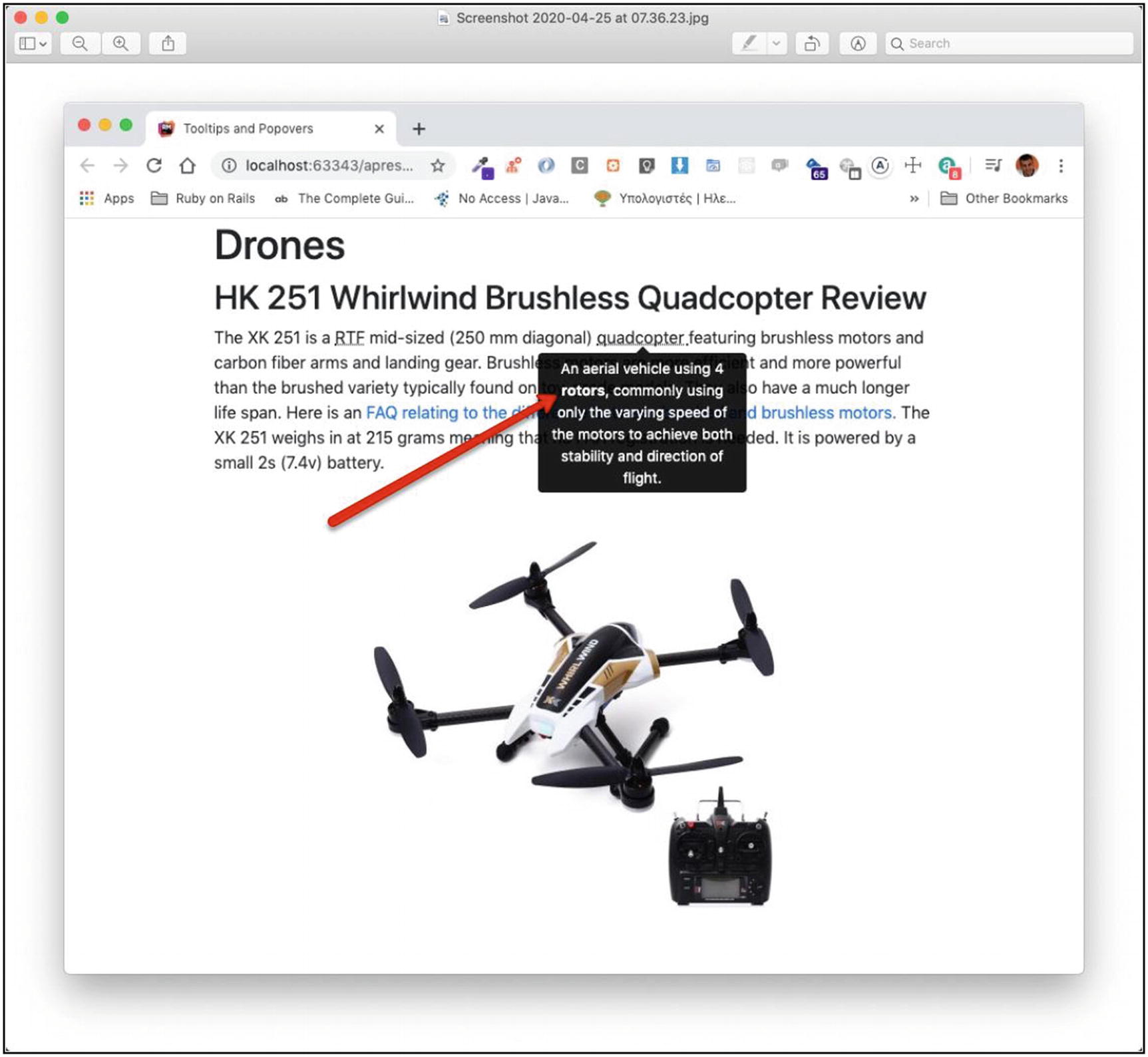Viewport: 1148px width, 1057px height.
Task: Open the Google Profile avatar in Chrome
Action: coord(1026,166)
